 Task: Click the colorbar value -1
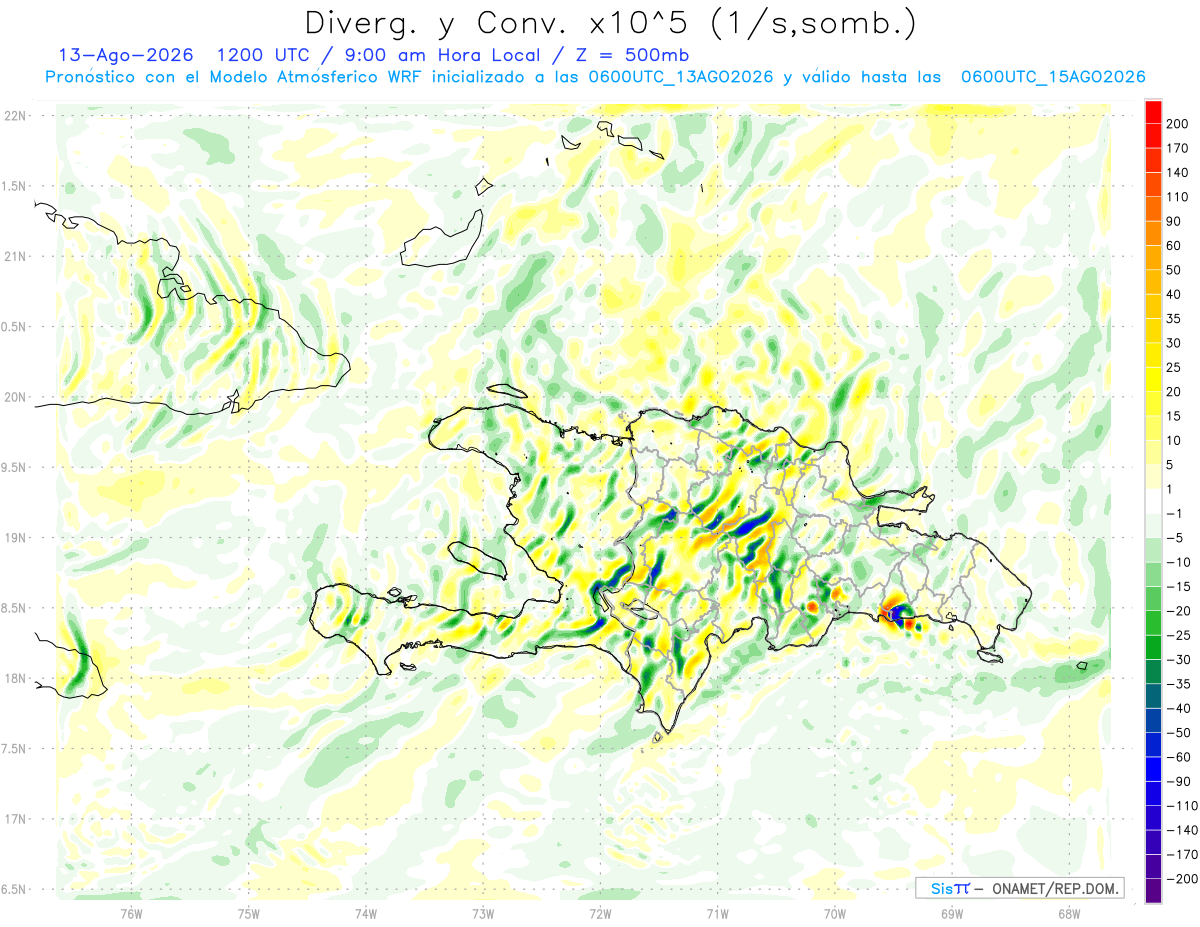[1174, 513]
